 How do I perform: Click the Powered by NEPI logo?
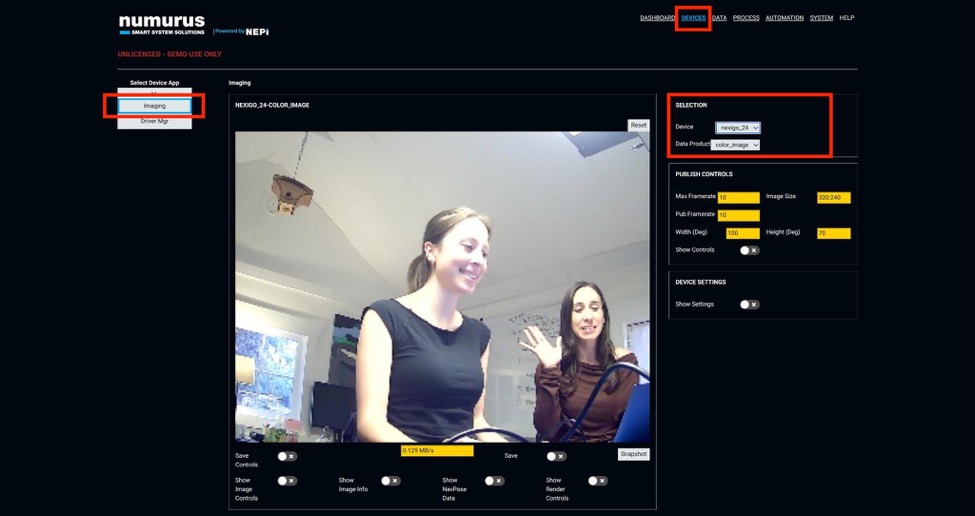click(241, 32)
